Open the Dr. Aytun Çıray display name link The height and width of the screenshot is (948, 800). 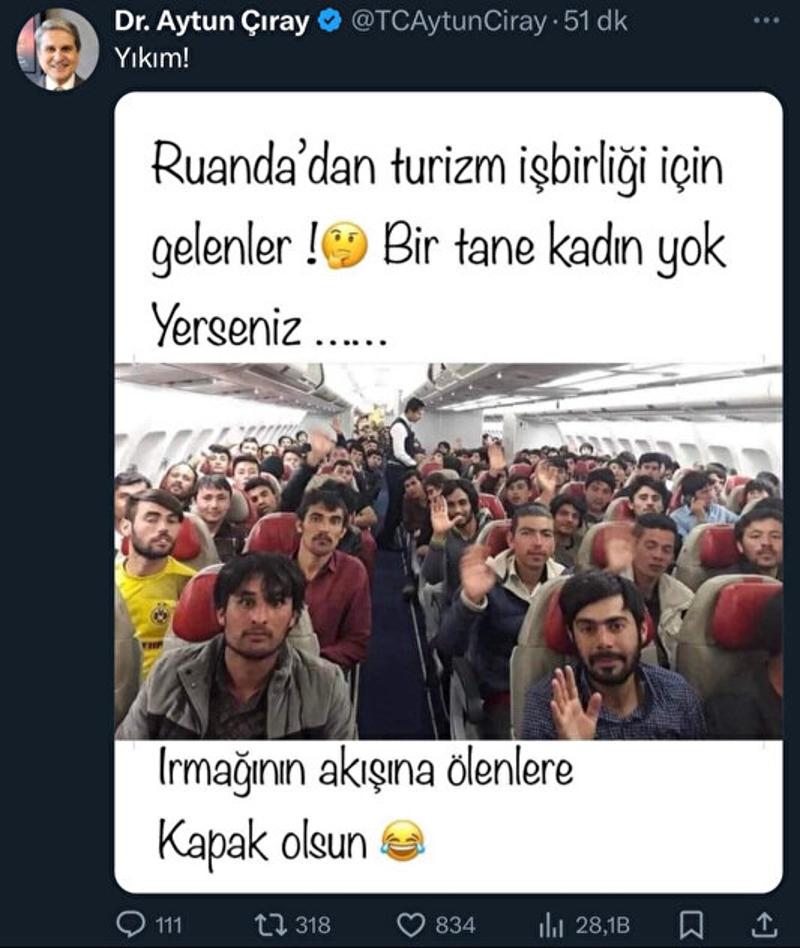212,22
